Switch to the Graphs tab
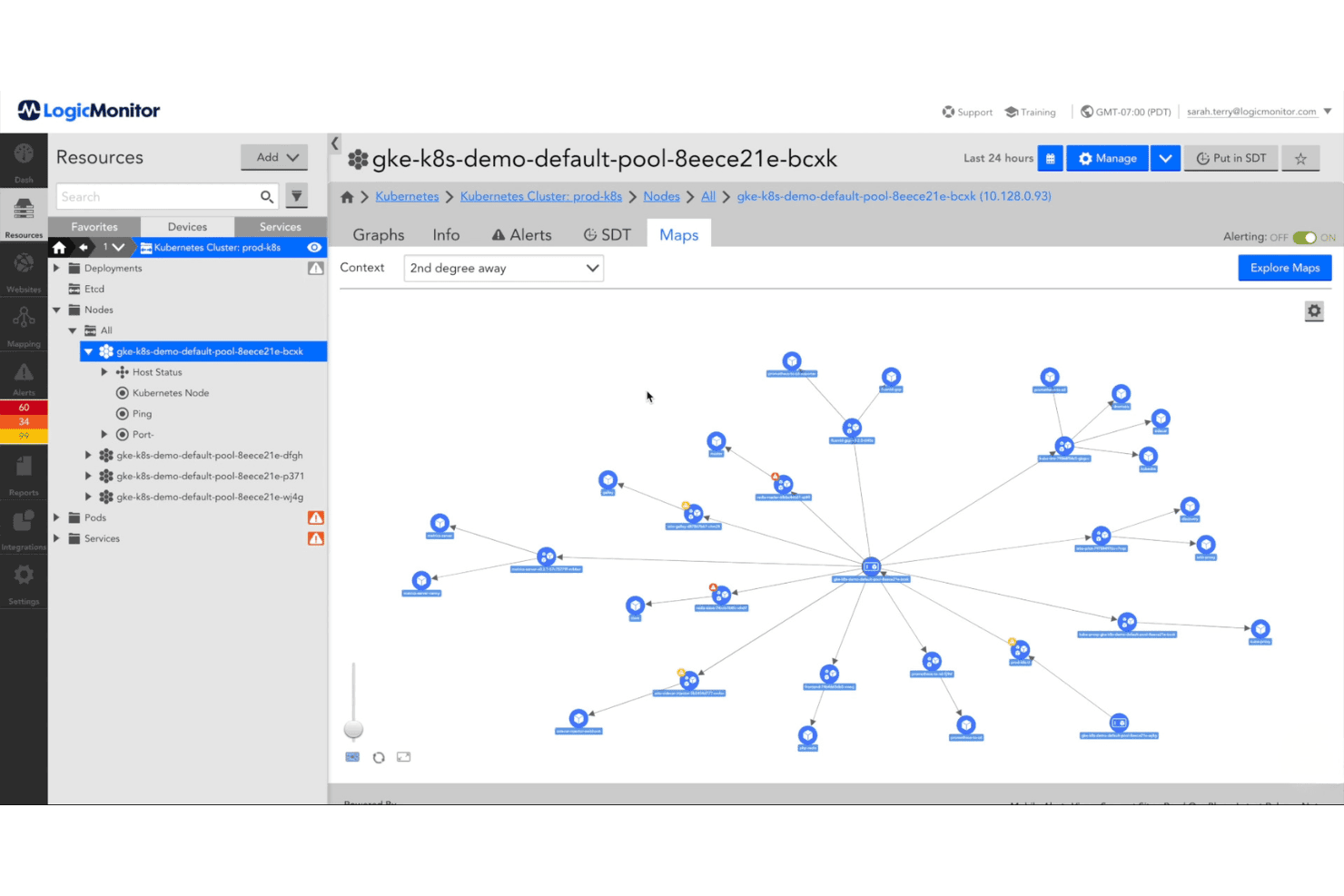 click(379, 235)
